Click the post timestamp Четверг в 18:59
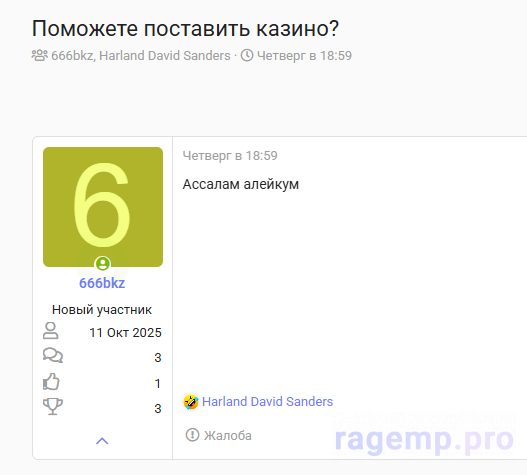This screenshot has height=475, width=527. (x=230, y=156)
